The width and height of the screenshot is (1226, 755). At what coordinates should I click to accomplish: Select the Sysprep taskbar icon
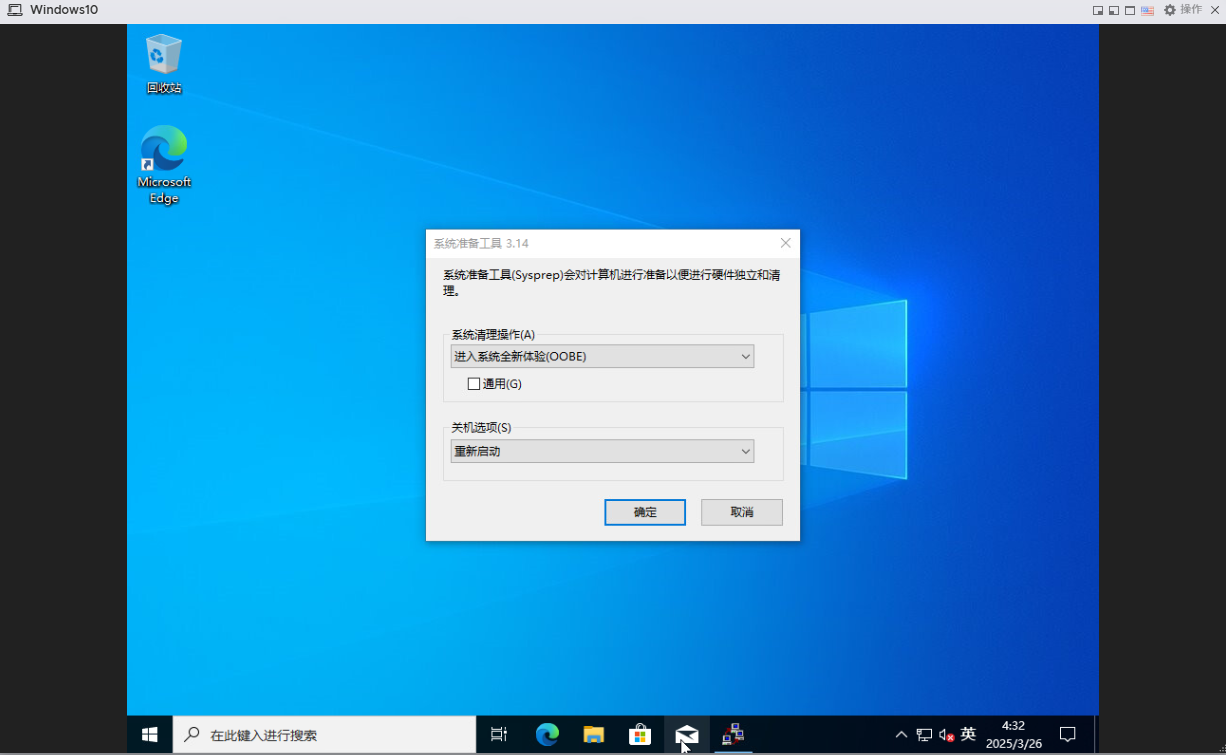pyautogui.click(x=733, y=735)
